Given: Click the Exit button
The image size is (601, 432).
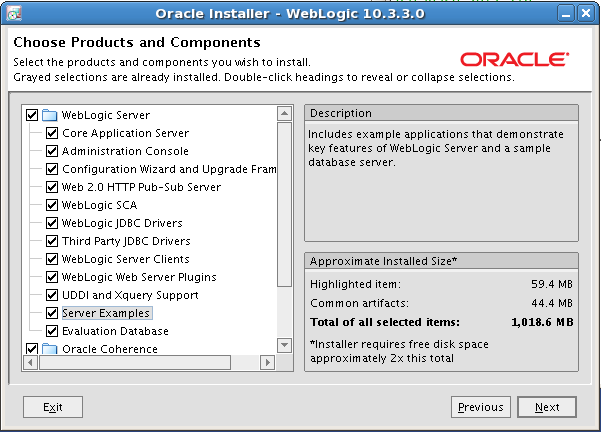Looking at the screenshot, I should 53,407.
